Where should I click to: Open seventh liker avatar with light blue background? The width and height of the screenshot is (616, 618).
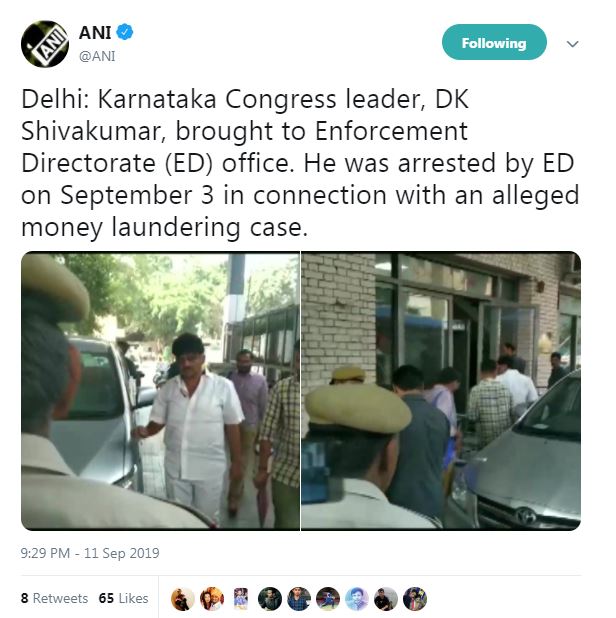click(x=357, y=599)
